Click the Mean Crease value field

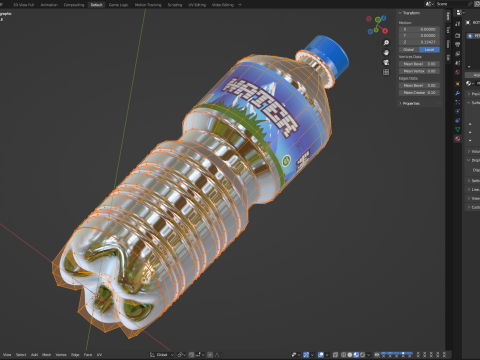pyautogui.click(x=419, y=92)
